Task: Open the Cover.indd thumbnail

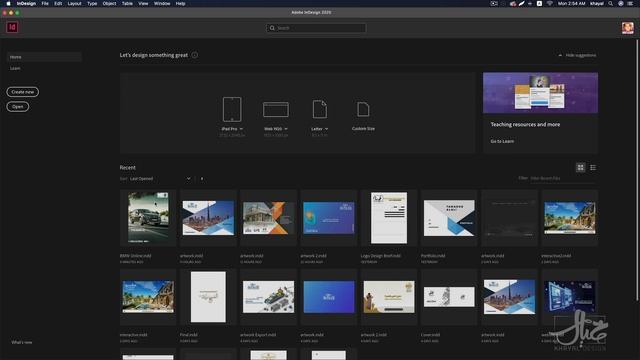Action: (449, 297)
